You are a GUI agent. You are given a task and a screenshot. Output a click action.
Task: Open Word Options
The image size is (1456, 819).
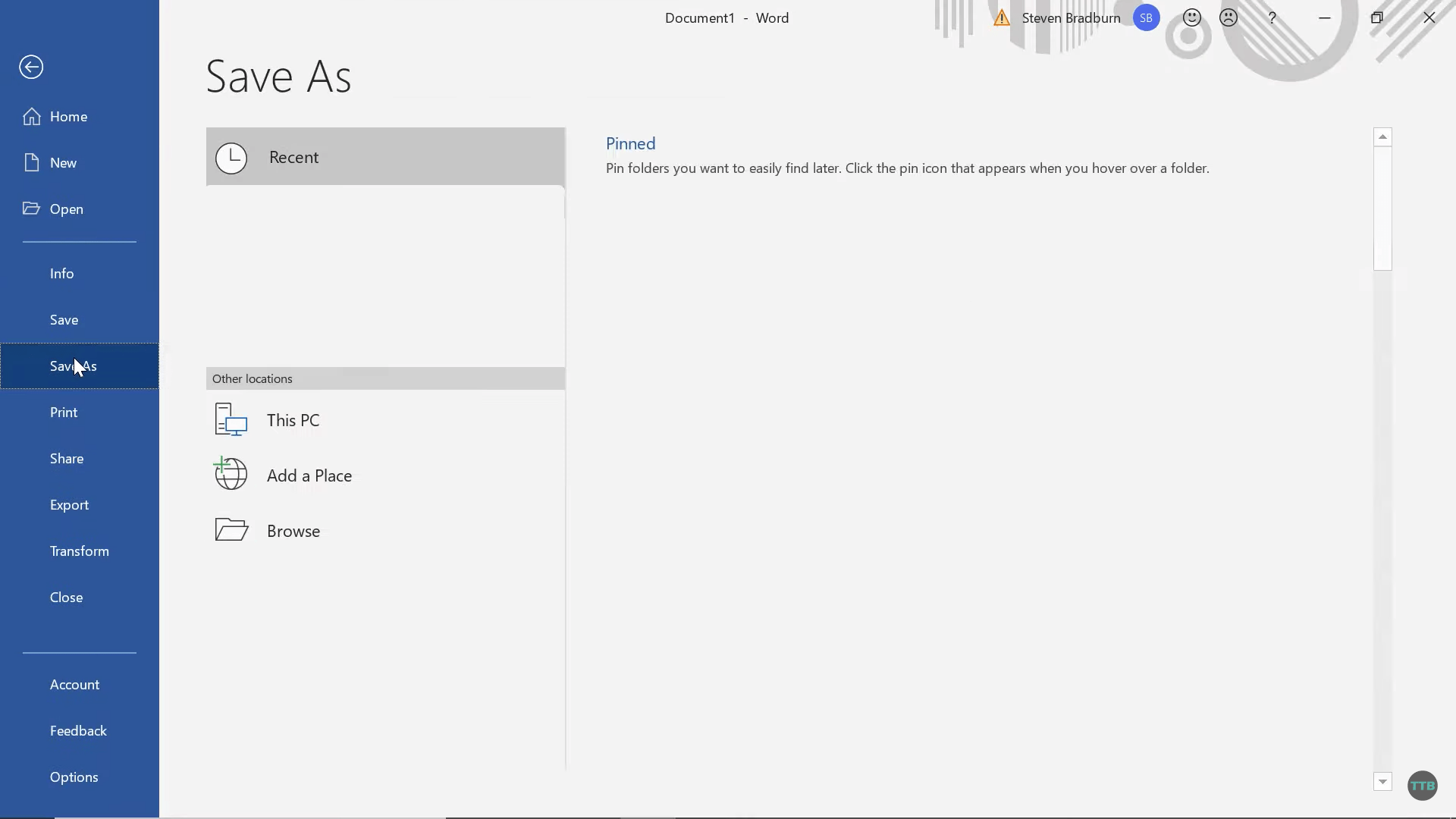pos(80,777)
